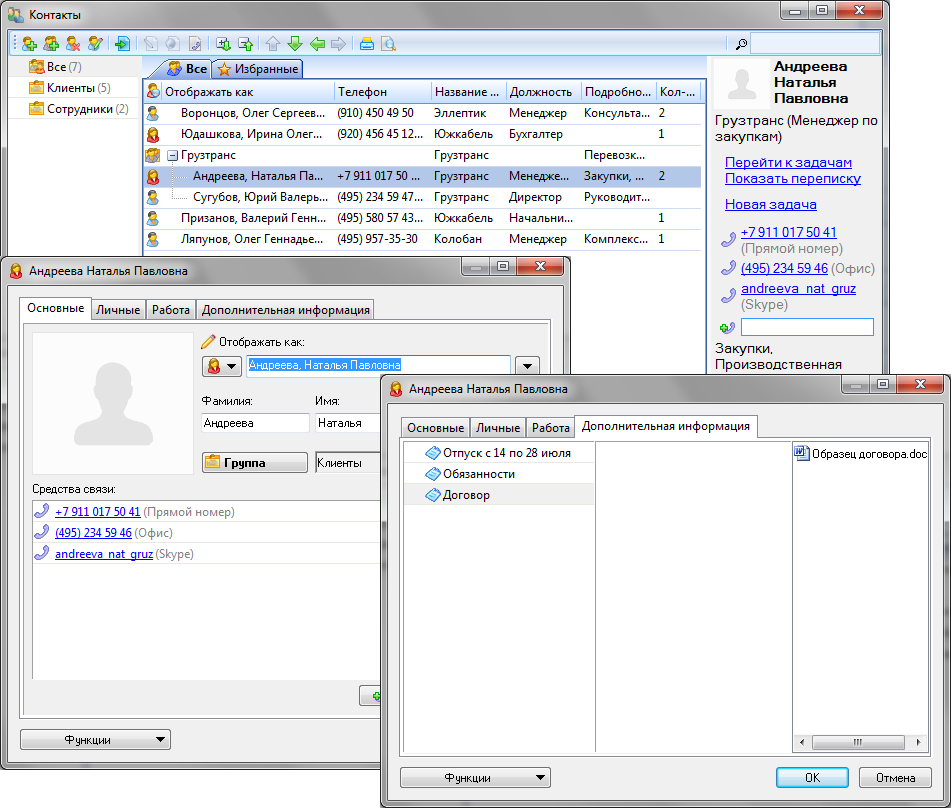This screenshot has width=951, height=808.
Task: Click the green down arrow toolbar icon
Action: [x=295, y=44]
